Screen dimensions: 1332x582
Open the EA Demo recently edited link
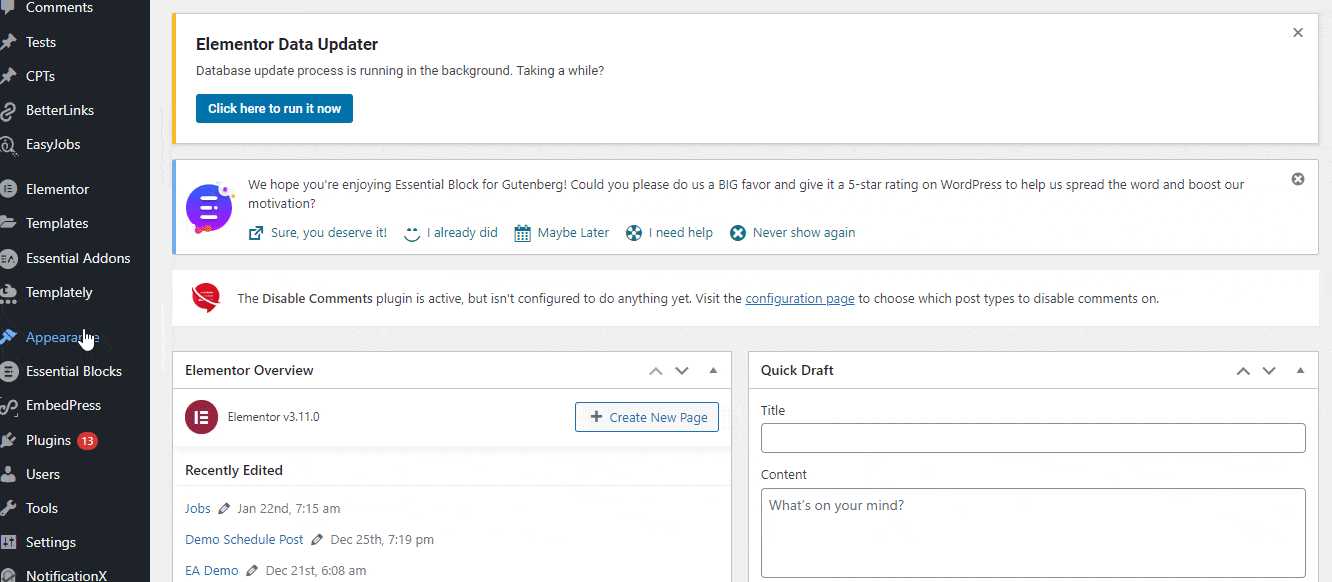click(212, 571)
